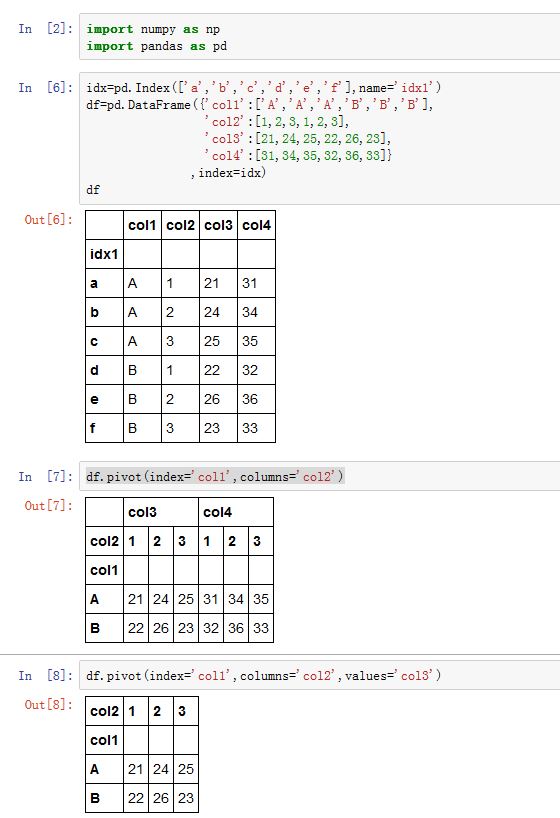Click row index 'a' in Out[6] table
The height and width of the screenshot is (818, 560).
[x=104, y=283]
